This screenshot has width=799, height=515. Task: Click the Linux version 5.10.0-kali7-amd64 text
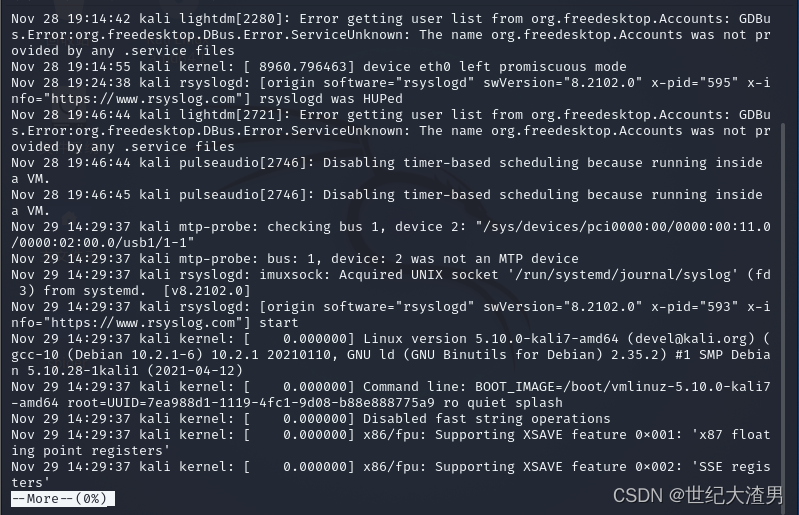click(491, 339)
